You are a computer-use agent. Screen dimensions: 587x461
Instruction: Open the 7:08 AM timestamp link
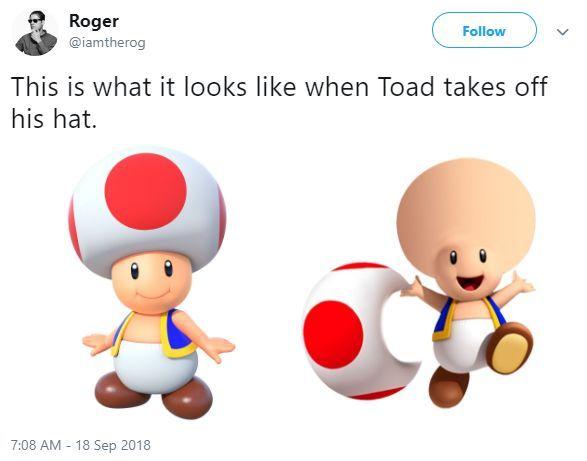pyautogui.click(x=36, y=445)
